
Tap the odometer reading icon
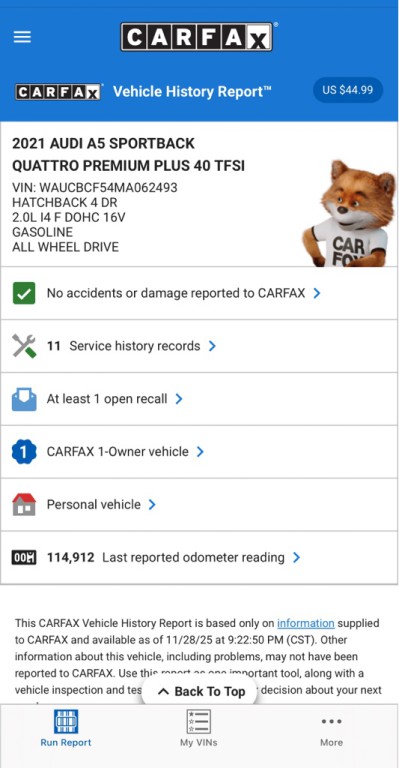pos(24,557)
